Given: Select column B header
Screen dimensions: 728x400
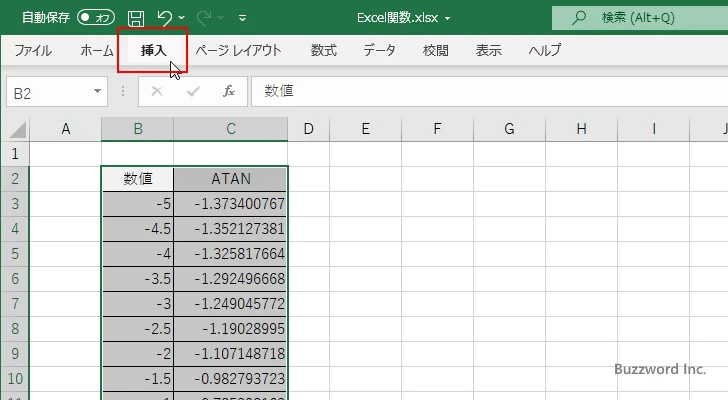Looking at the screenshot, I should click(x=137, y=129).
